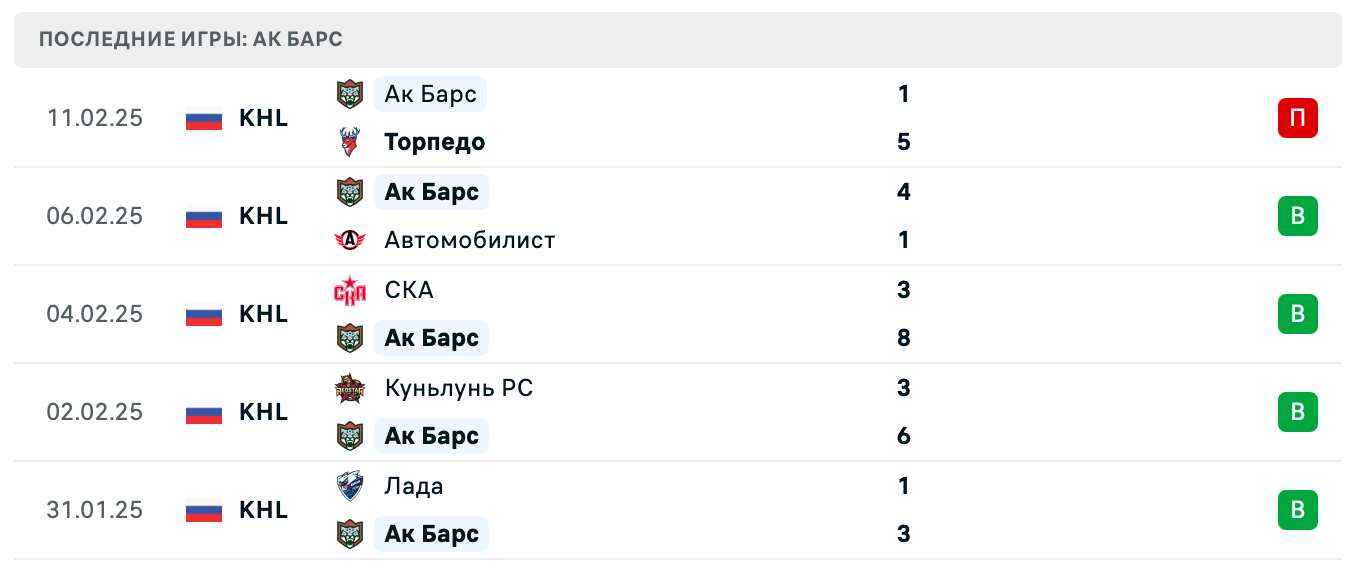Open the СКА team link

pos(409,290)
